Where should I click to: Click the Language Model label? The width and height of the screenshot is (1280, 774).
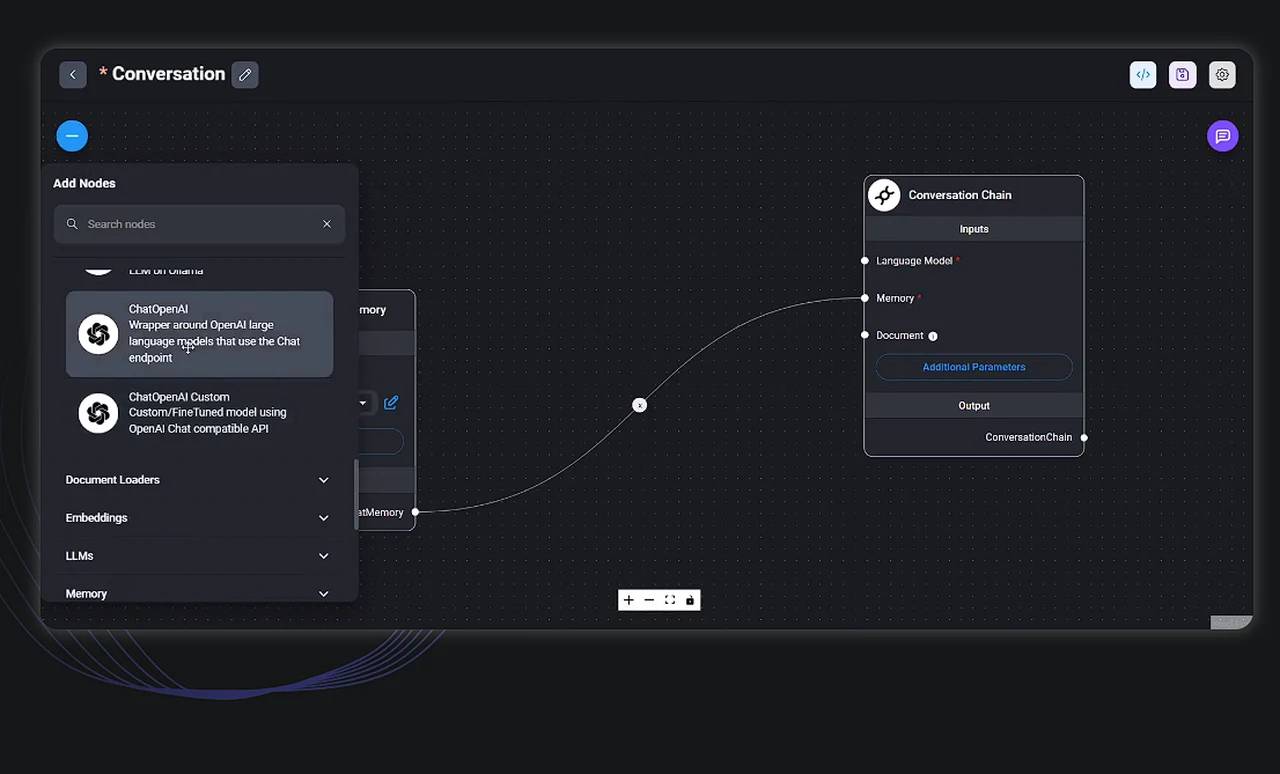tap(914, 261)
